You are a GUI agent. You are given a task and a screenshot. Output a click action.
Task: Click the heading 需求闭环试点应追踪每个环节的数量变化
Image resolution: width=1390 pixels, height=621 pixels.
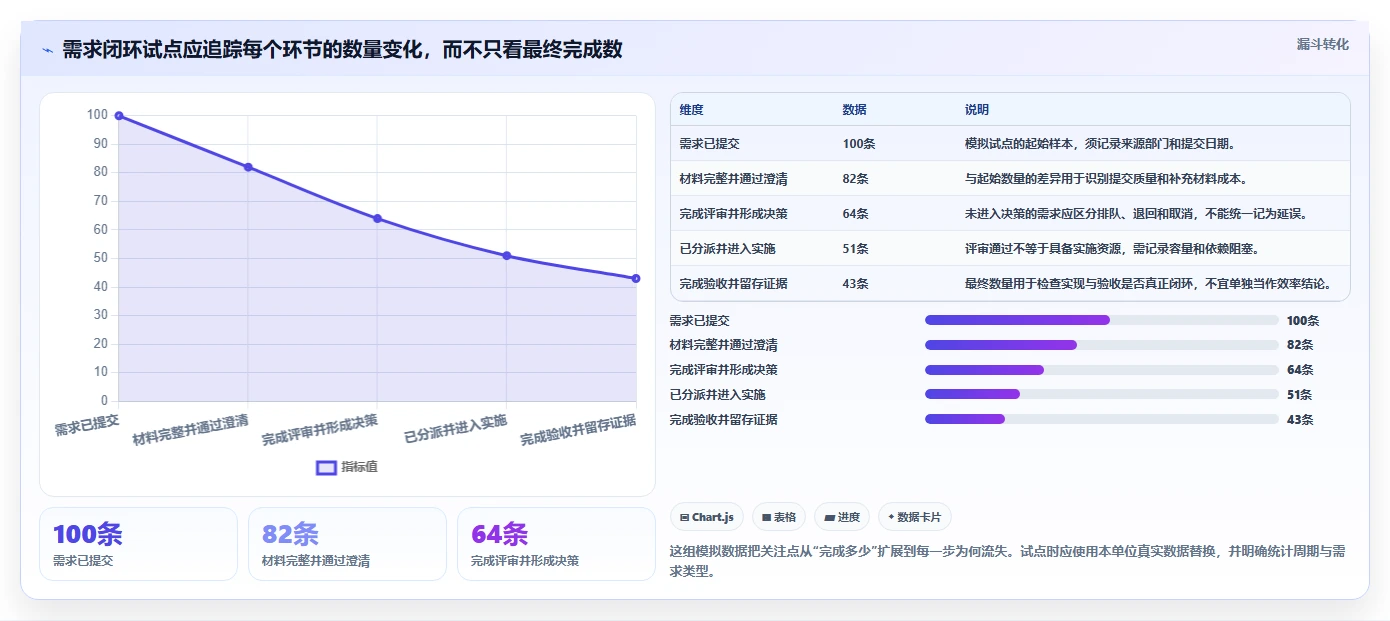coord(342,49)
